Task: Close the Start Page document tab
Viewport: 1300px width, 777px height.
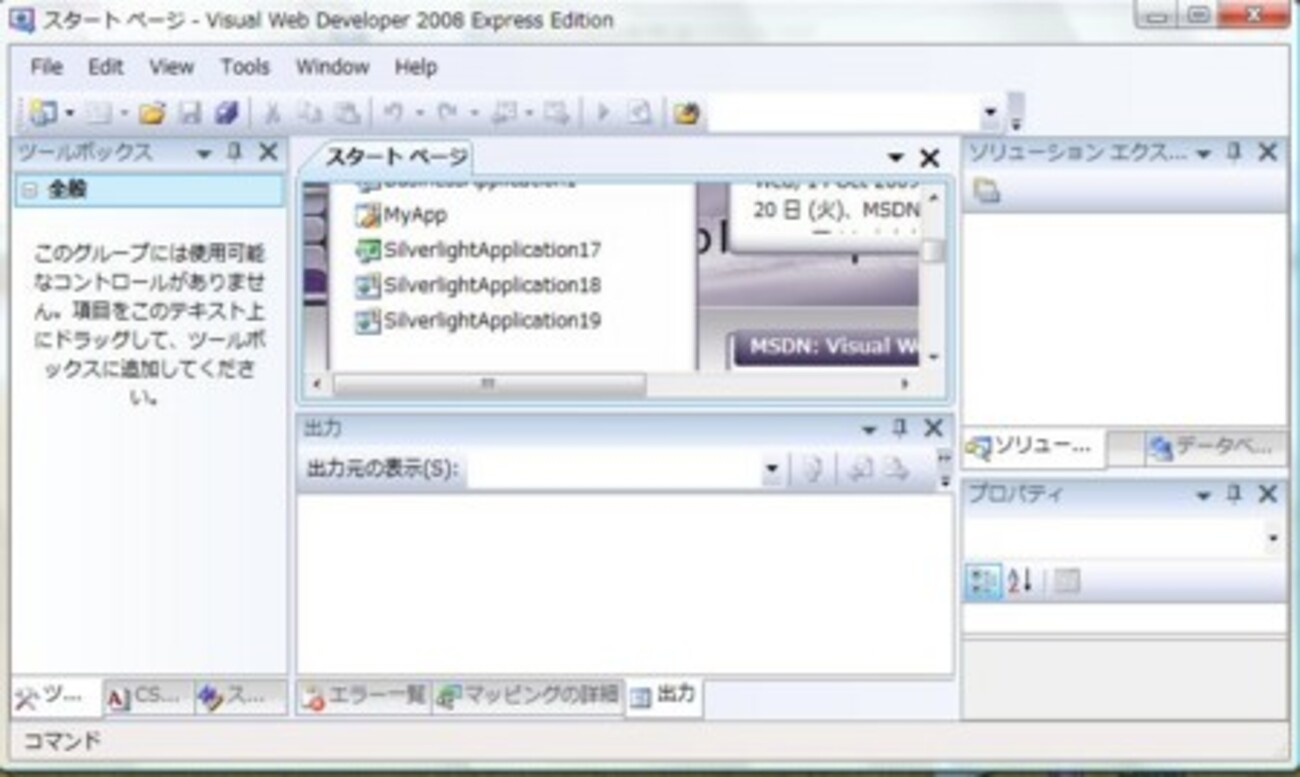Action: (929, 158)
